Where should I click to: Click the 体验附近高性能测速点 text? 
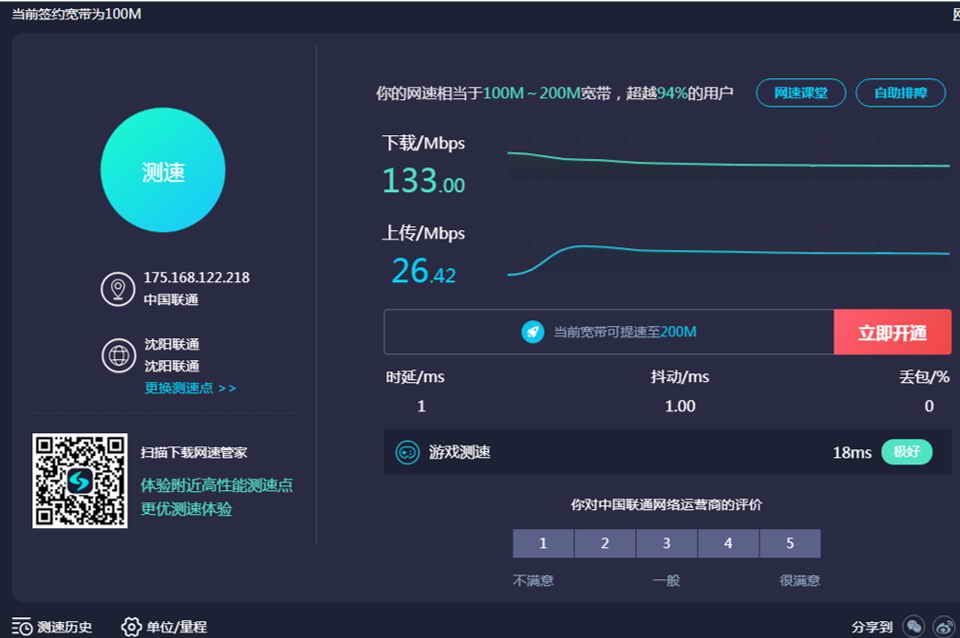pyautogui.click(x=217, y=486)
